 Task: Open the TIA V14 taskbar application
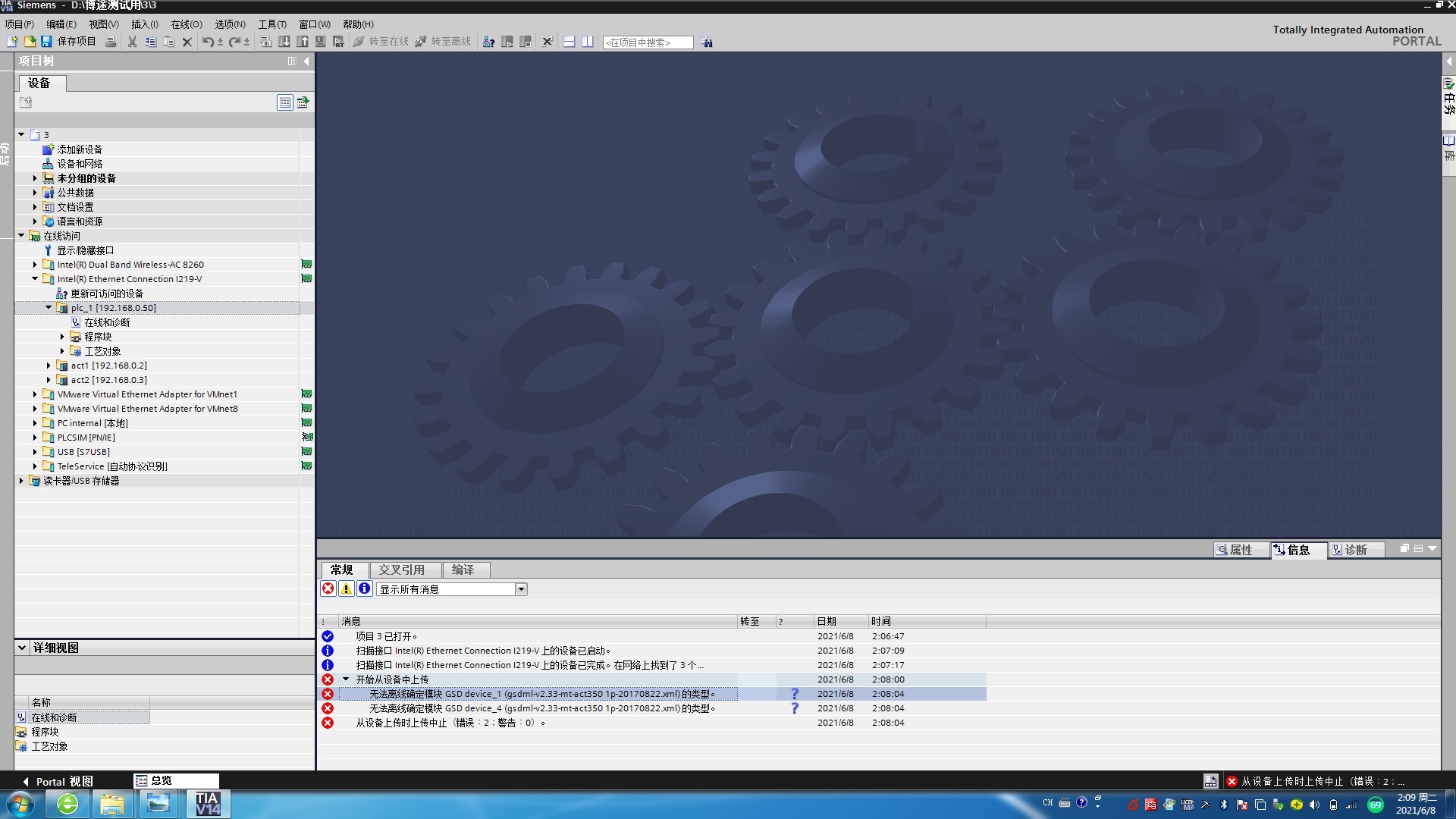(x=207, y=804)
